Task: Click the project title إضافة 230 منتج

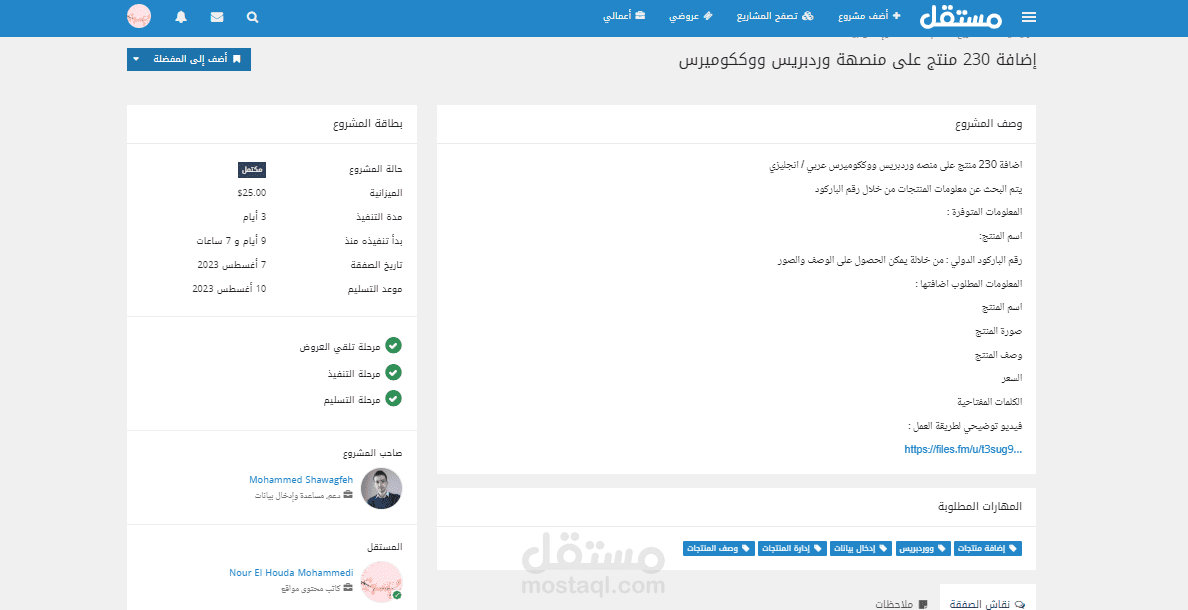Action: pos(858,61)
